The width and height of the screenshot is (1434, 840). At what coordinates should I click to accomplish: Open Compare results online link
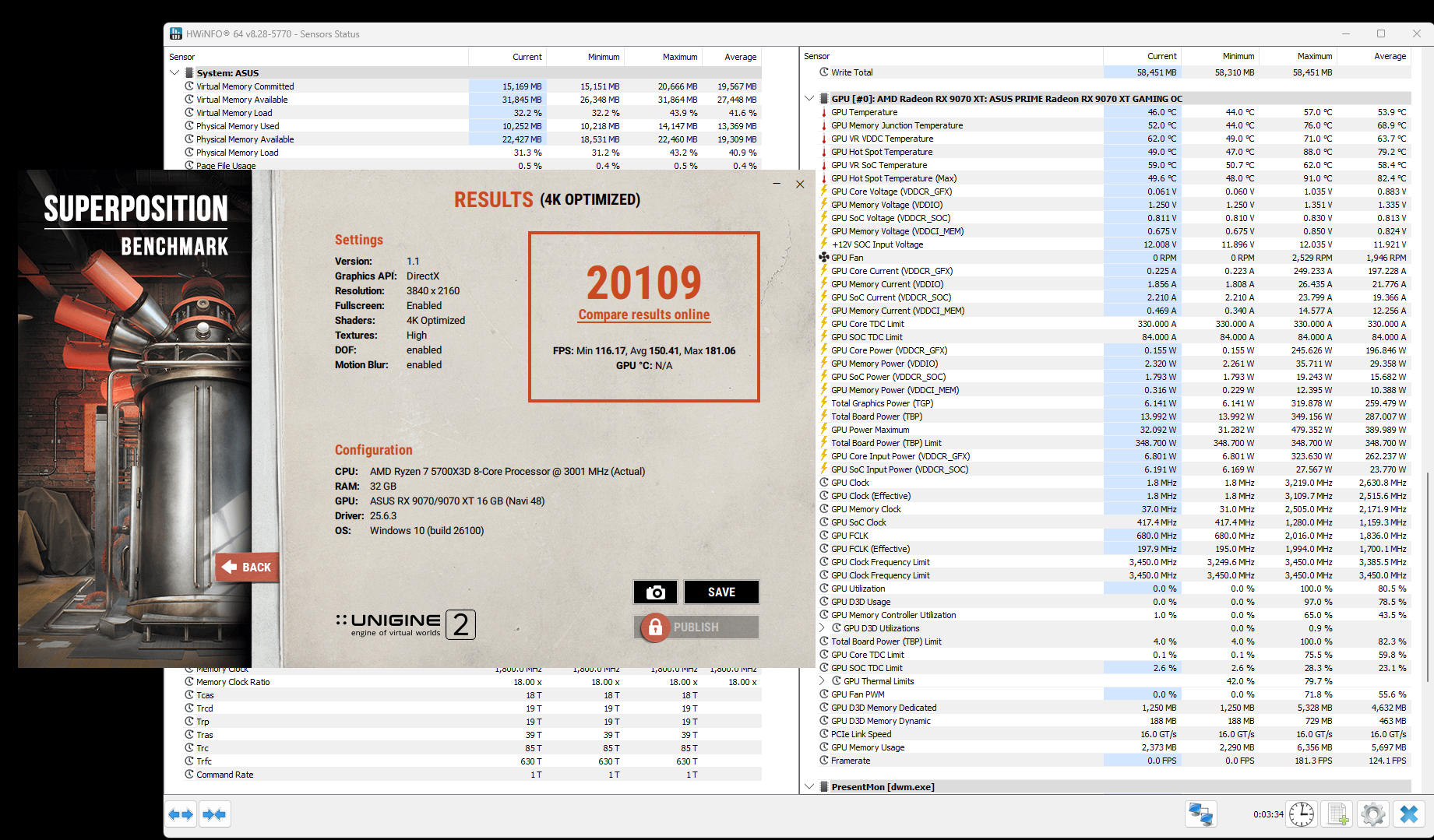click(x=644, y=315)
